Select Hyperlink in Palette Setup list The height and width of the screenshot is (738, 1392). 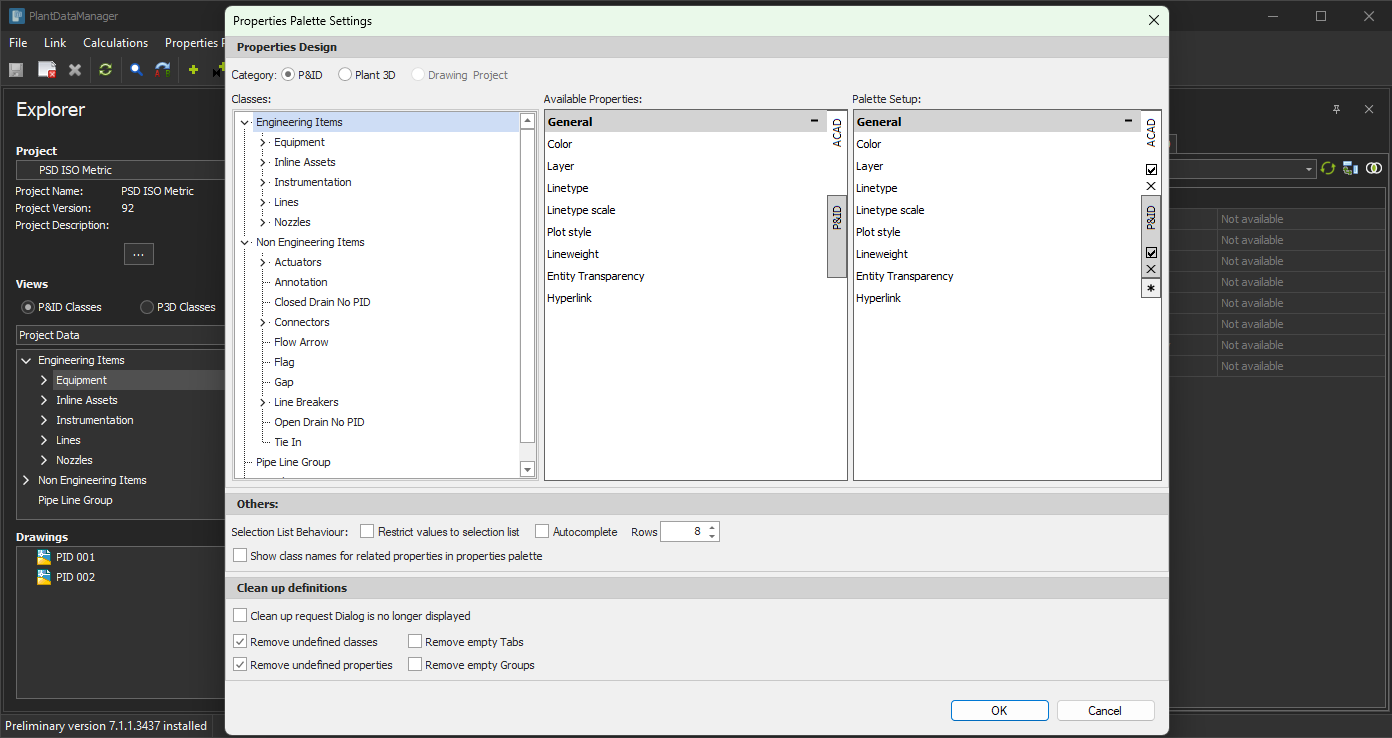878,298
